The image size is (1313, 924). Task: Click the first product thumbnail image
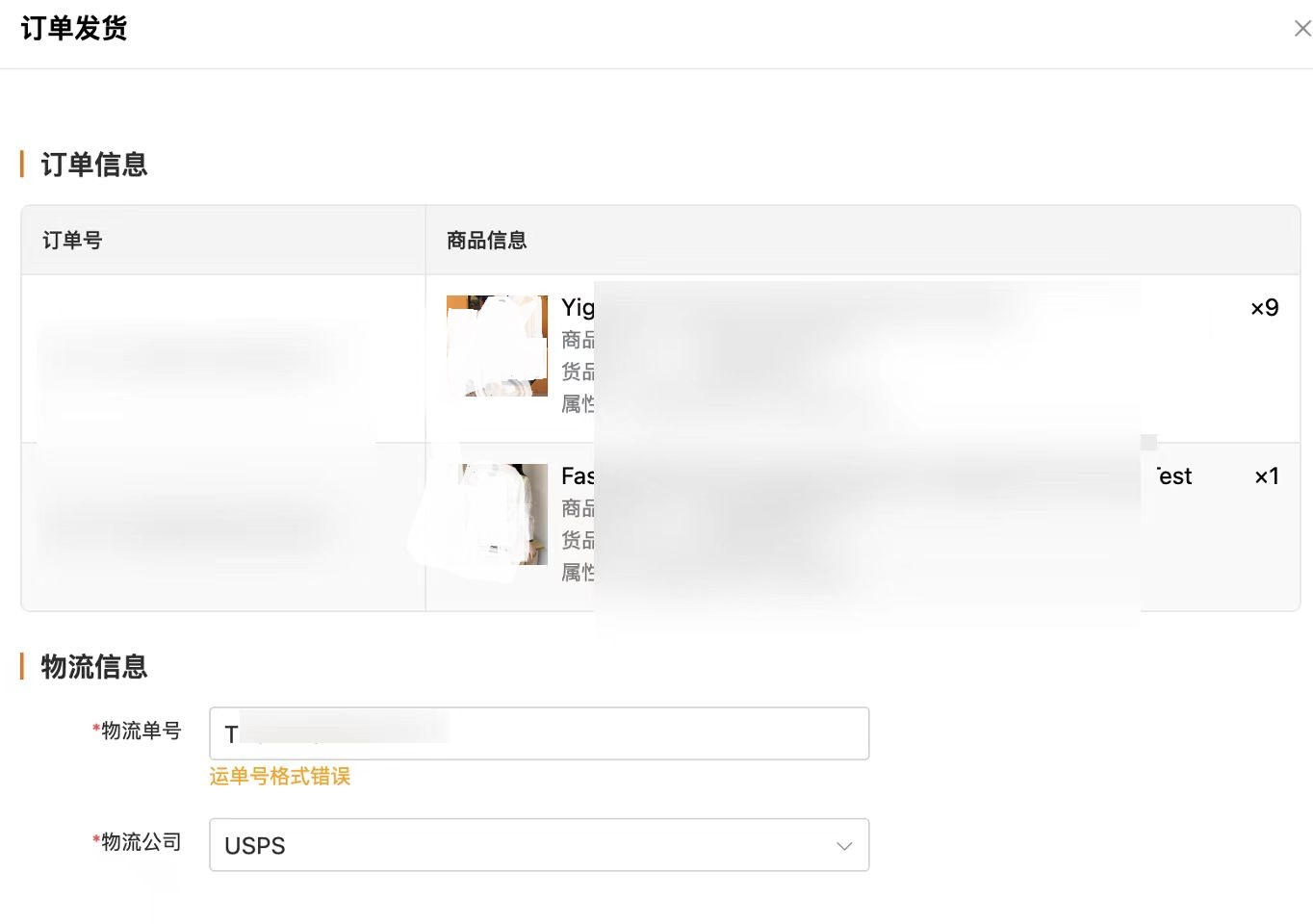tap(497, 346)
